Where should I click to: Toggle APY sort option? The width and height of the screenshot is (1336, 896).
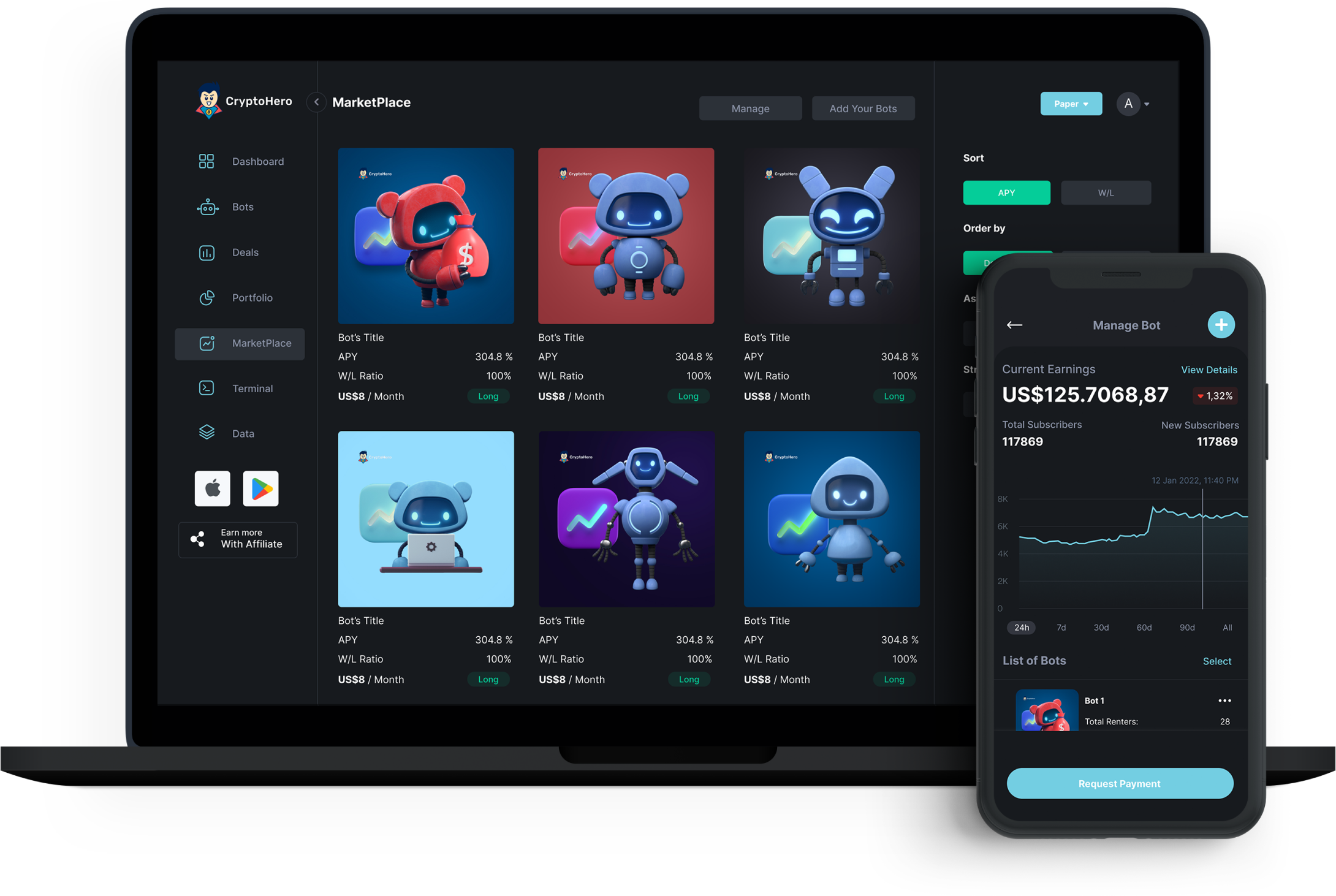[x=1006, y=191]
